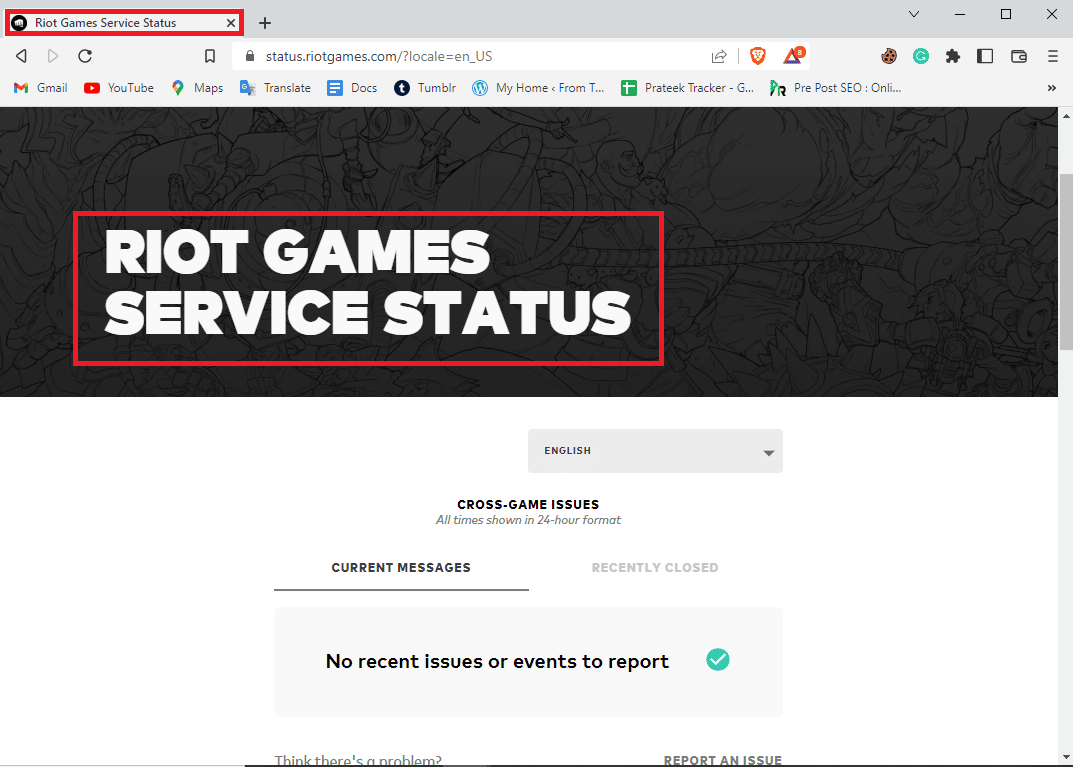This screenshot has height=767, width=1073.
Task: Open Brave Shields lion icon
Action: point(758,56)
